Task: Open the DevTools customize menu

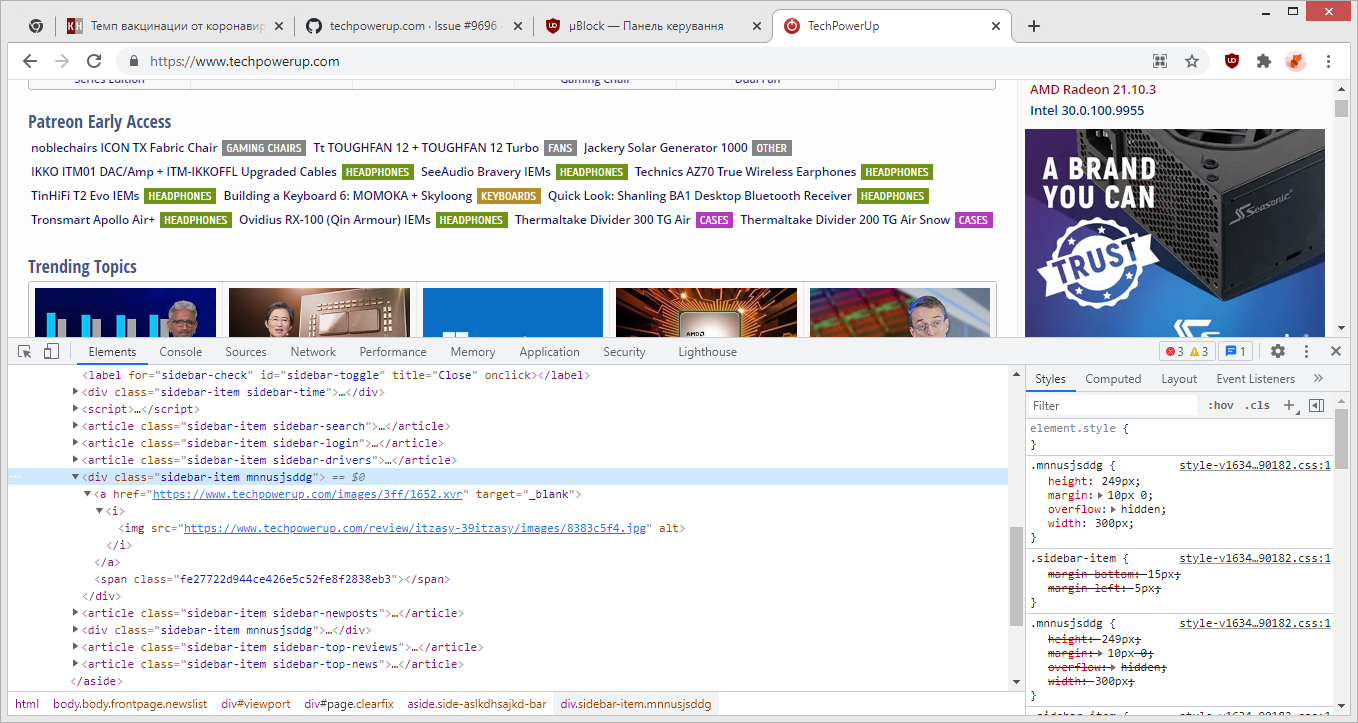Action: coord(1306,351)
